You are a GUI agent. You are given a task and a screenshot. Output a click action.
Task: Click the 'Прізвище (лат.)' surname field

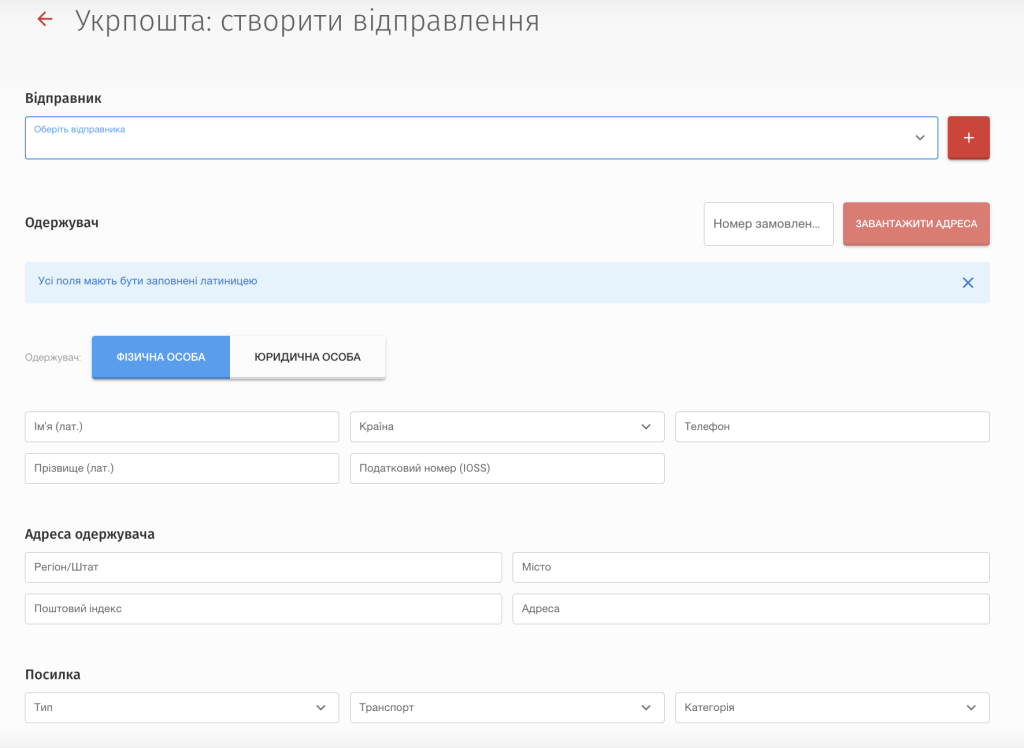(181, 468)
